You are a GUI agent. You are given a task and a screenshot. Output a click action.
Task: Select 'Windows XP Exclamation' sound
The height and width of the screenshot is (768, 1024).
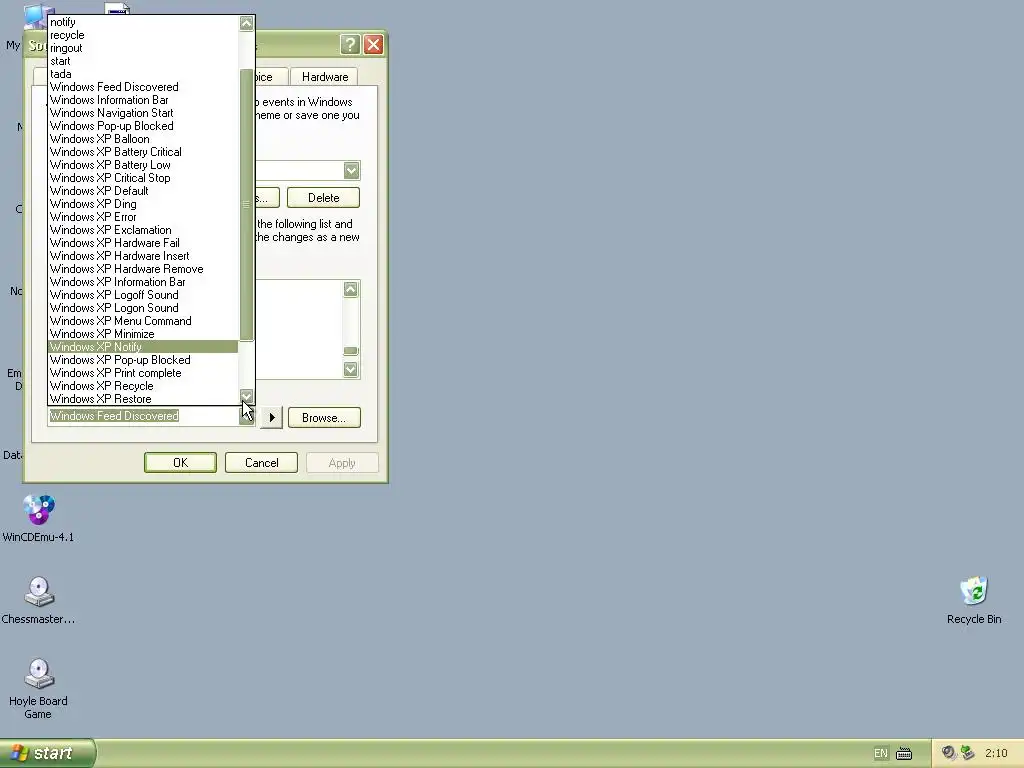(x=144, y=230)
